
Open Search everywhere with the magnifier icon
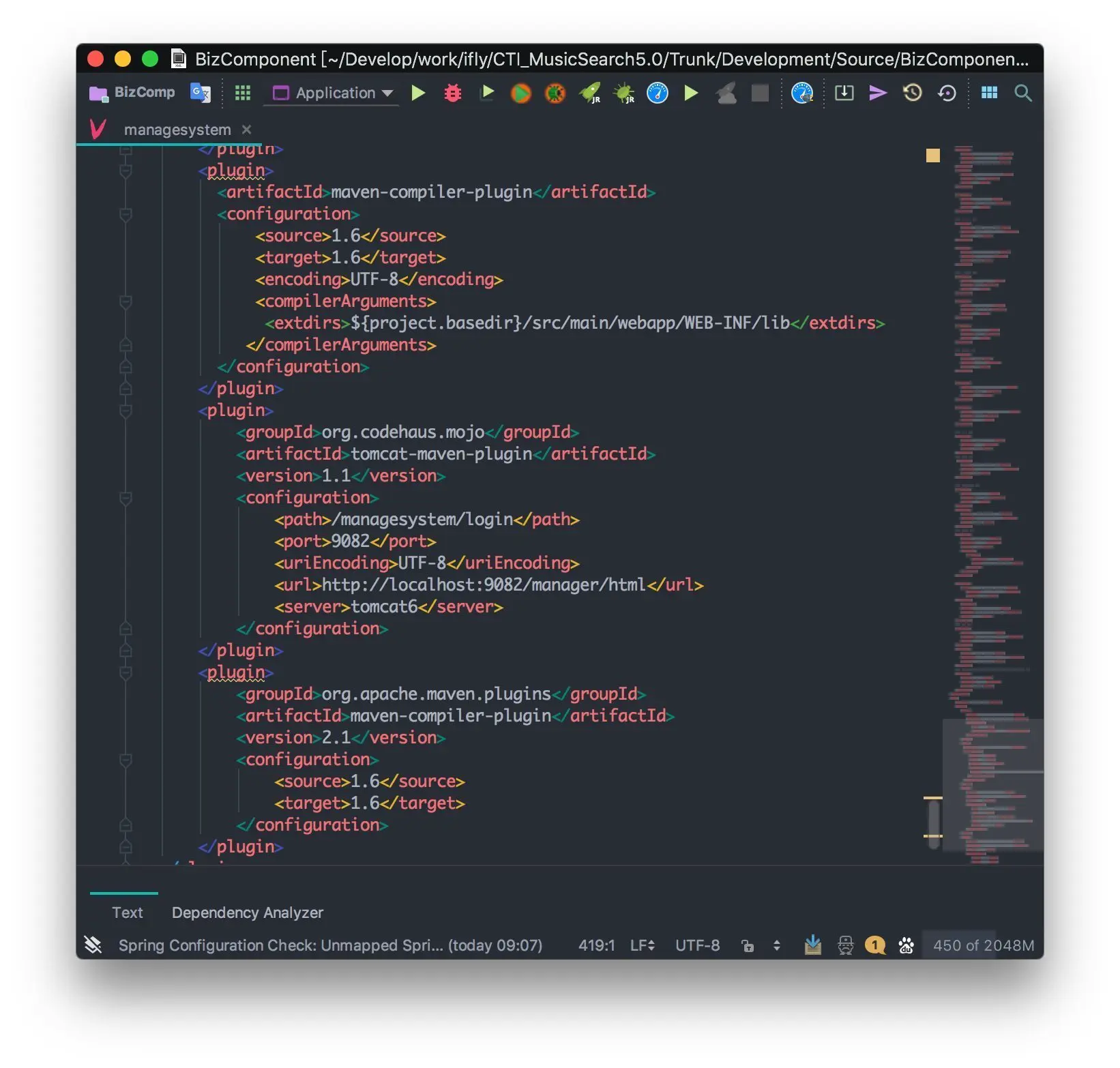1023,93
